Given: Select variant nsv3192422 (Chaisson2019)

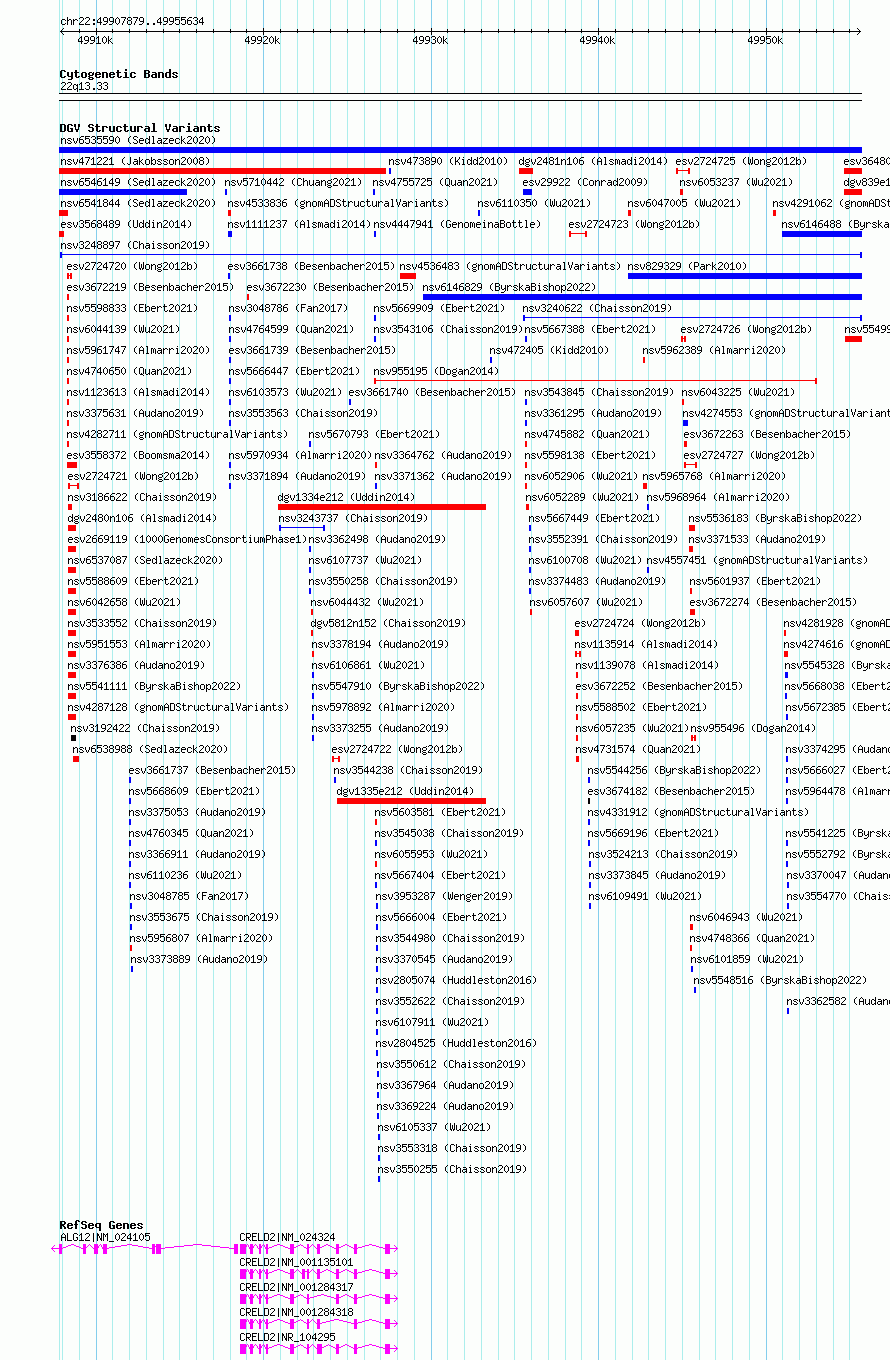Looking at the screenshot, I should pos(146,728).
